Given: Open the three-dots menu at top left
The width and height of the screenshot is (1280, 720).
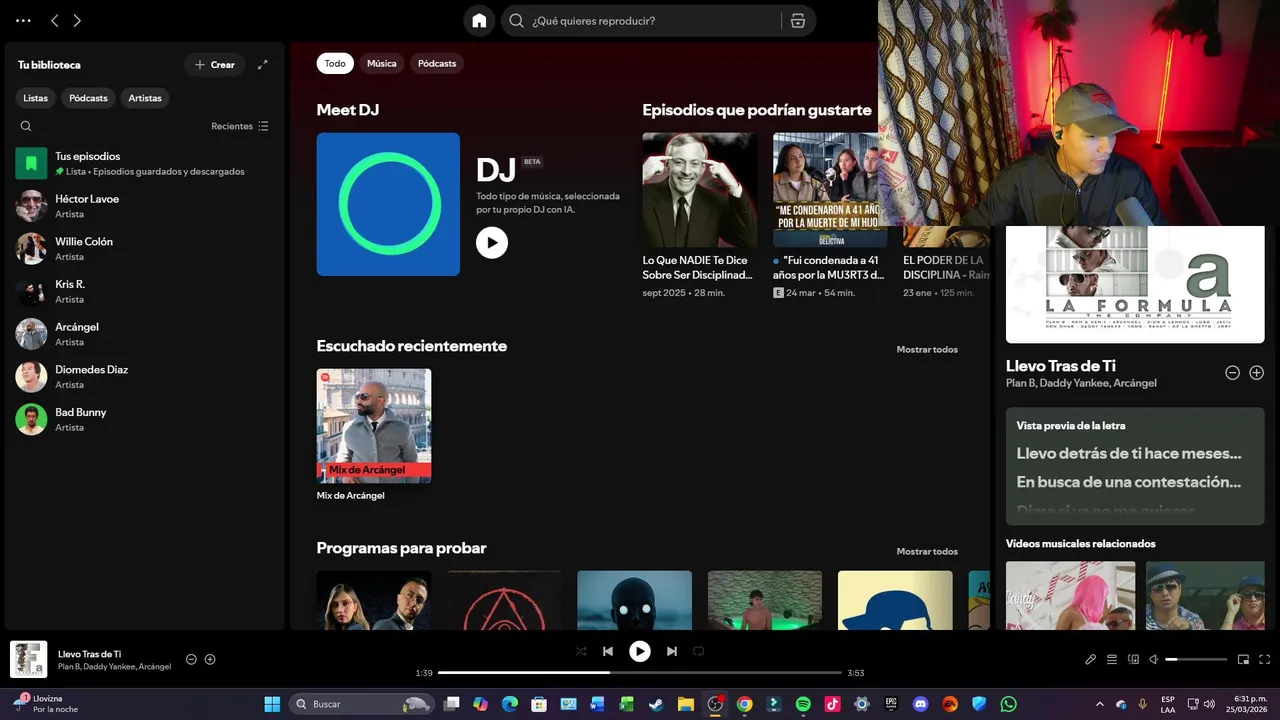Looking at the screenshot, I should (24, 21).
